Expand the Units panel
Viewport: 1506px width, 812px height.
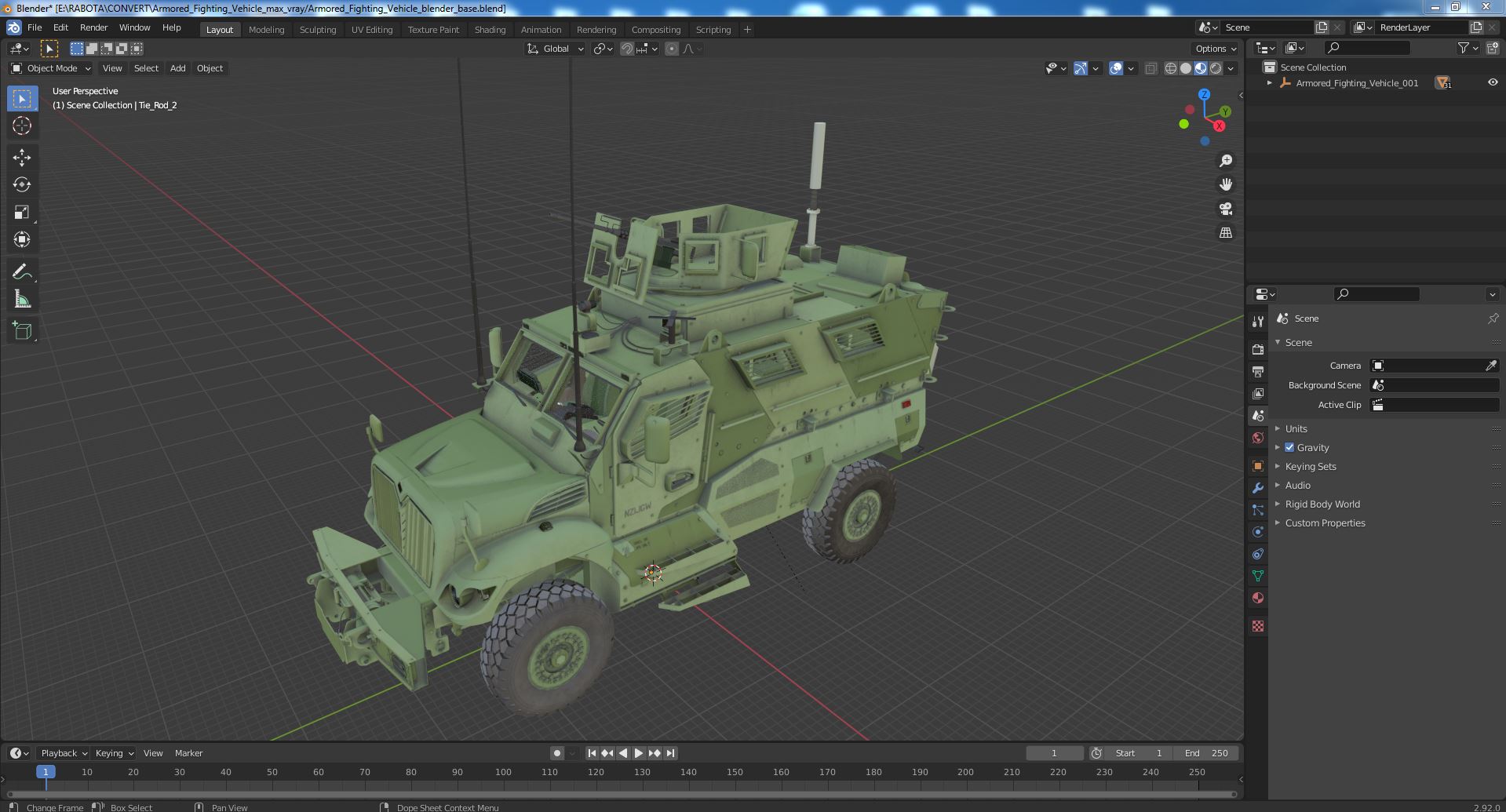pyautogui.click(x=1296, y=428)
